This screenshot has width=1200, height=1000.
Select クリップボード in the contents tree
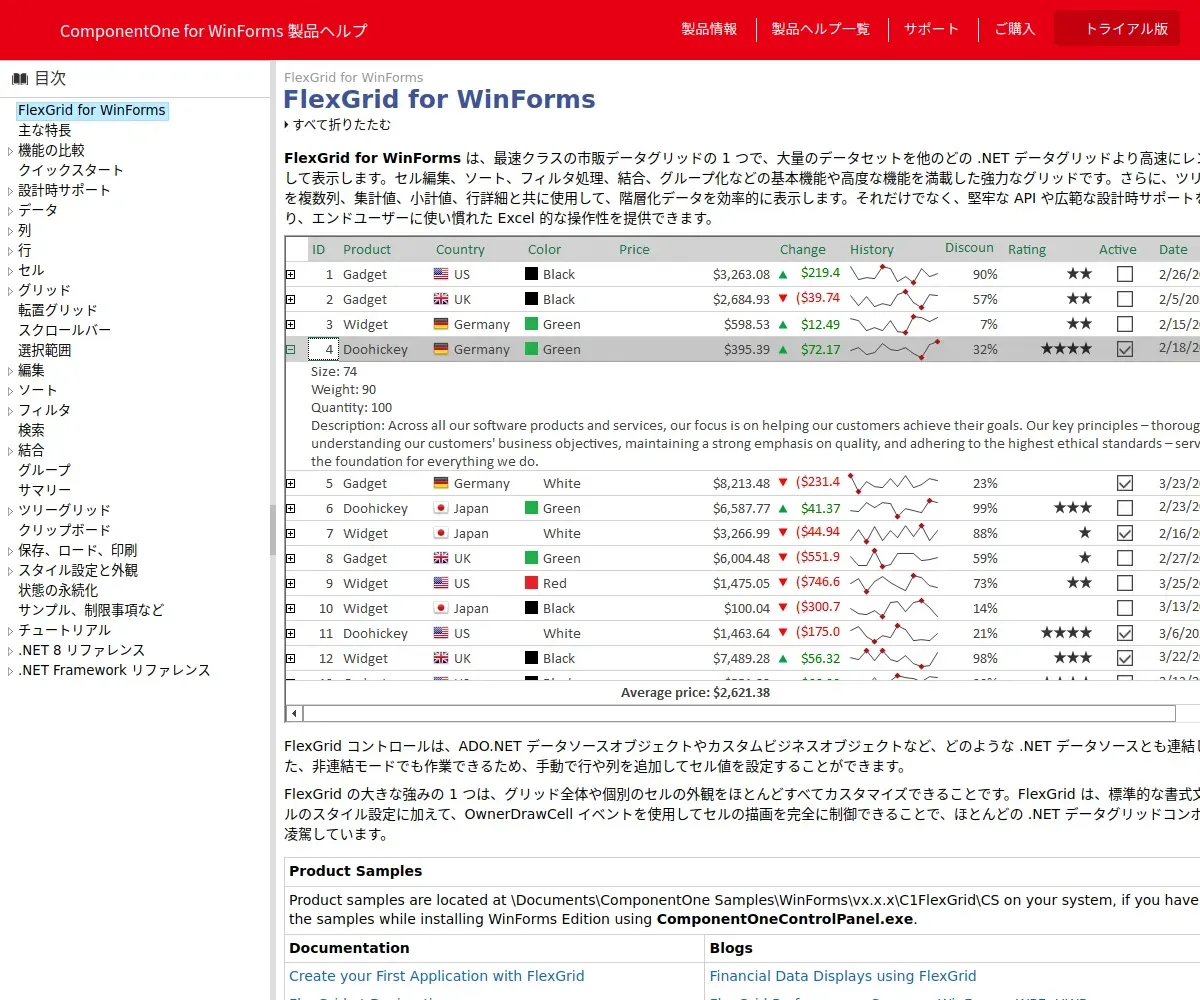(65, 530)
